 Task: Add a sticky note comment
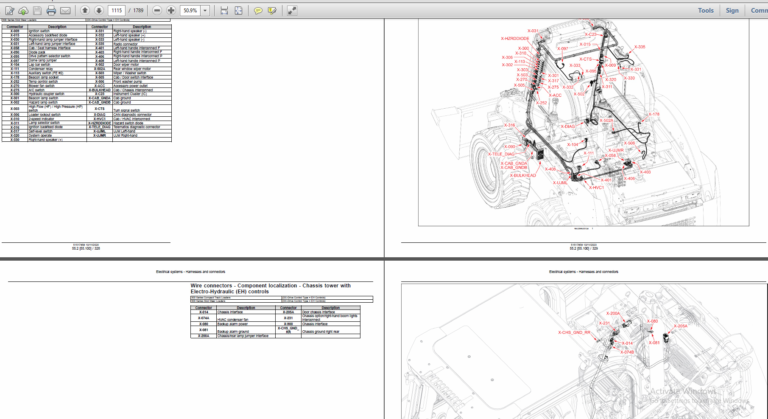click(257, 10)
